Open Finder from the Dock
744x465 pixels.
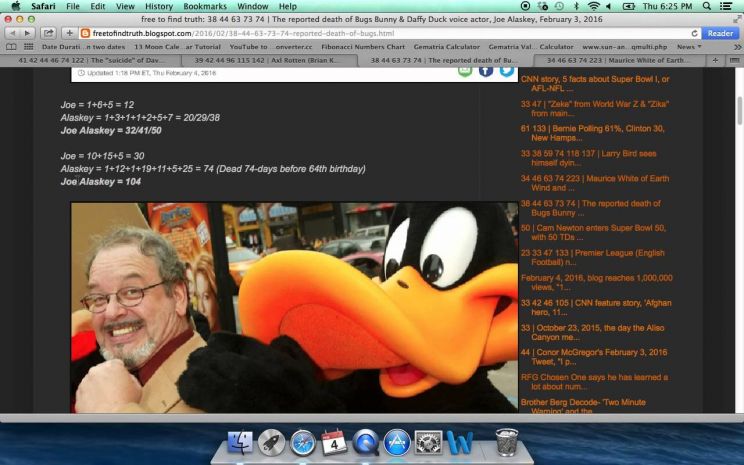[x=240, y=442]
